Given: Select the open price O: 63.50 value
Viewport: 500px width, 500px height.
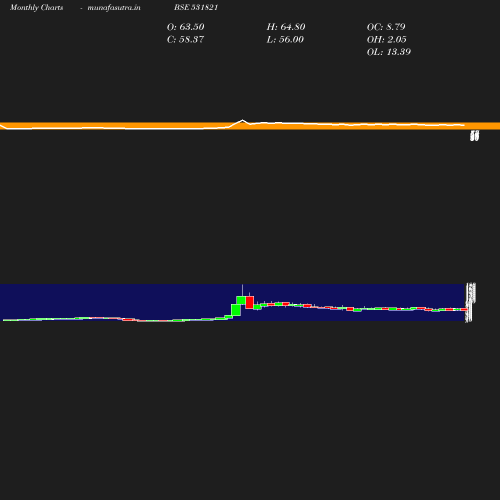Looking at the screenshot, I should click(185, 27).
